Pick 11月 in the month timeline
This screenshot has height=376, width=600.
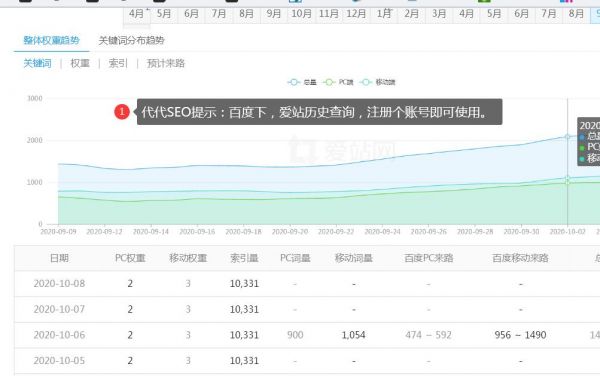(x=329, y=14)
